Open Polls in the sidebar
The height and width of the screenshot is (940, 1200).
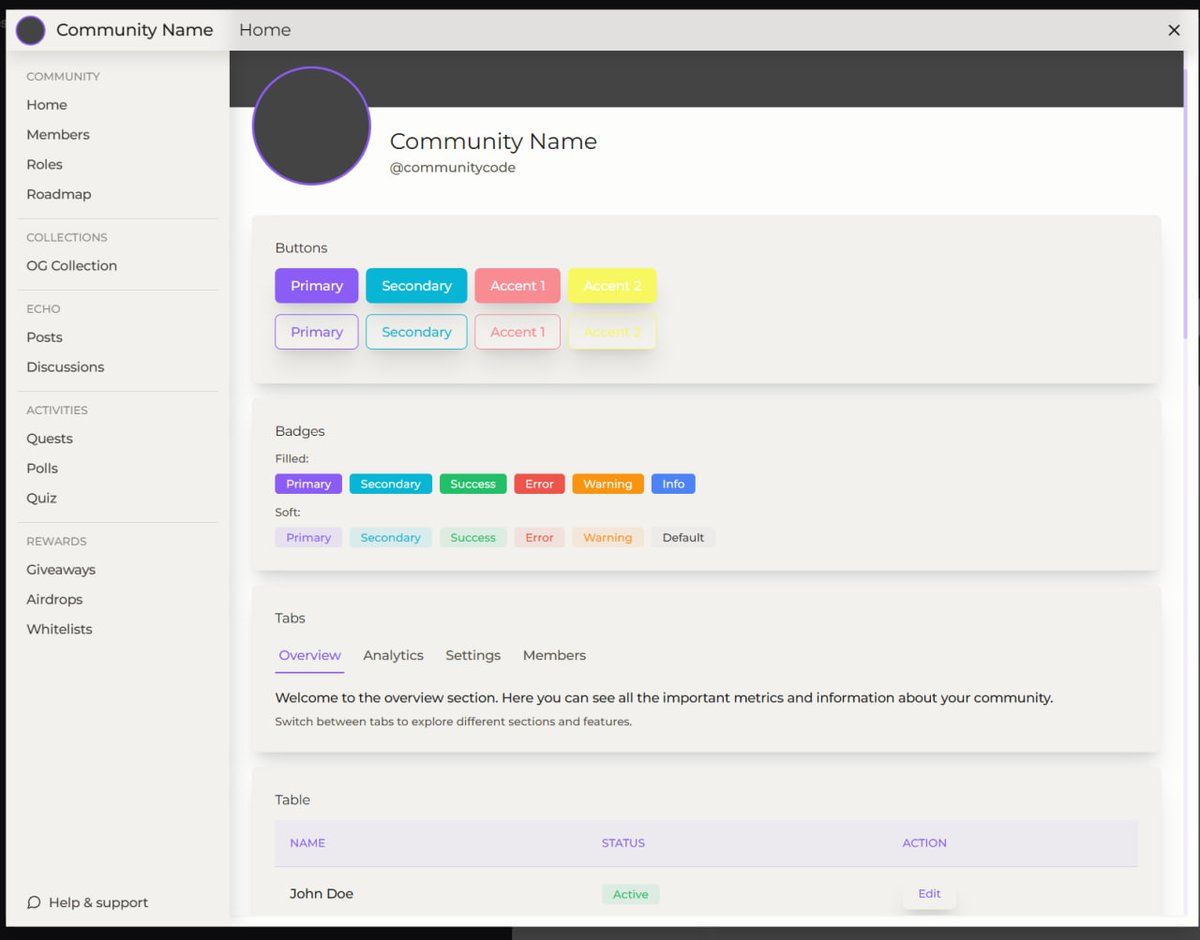42,469
